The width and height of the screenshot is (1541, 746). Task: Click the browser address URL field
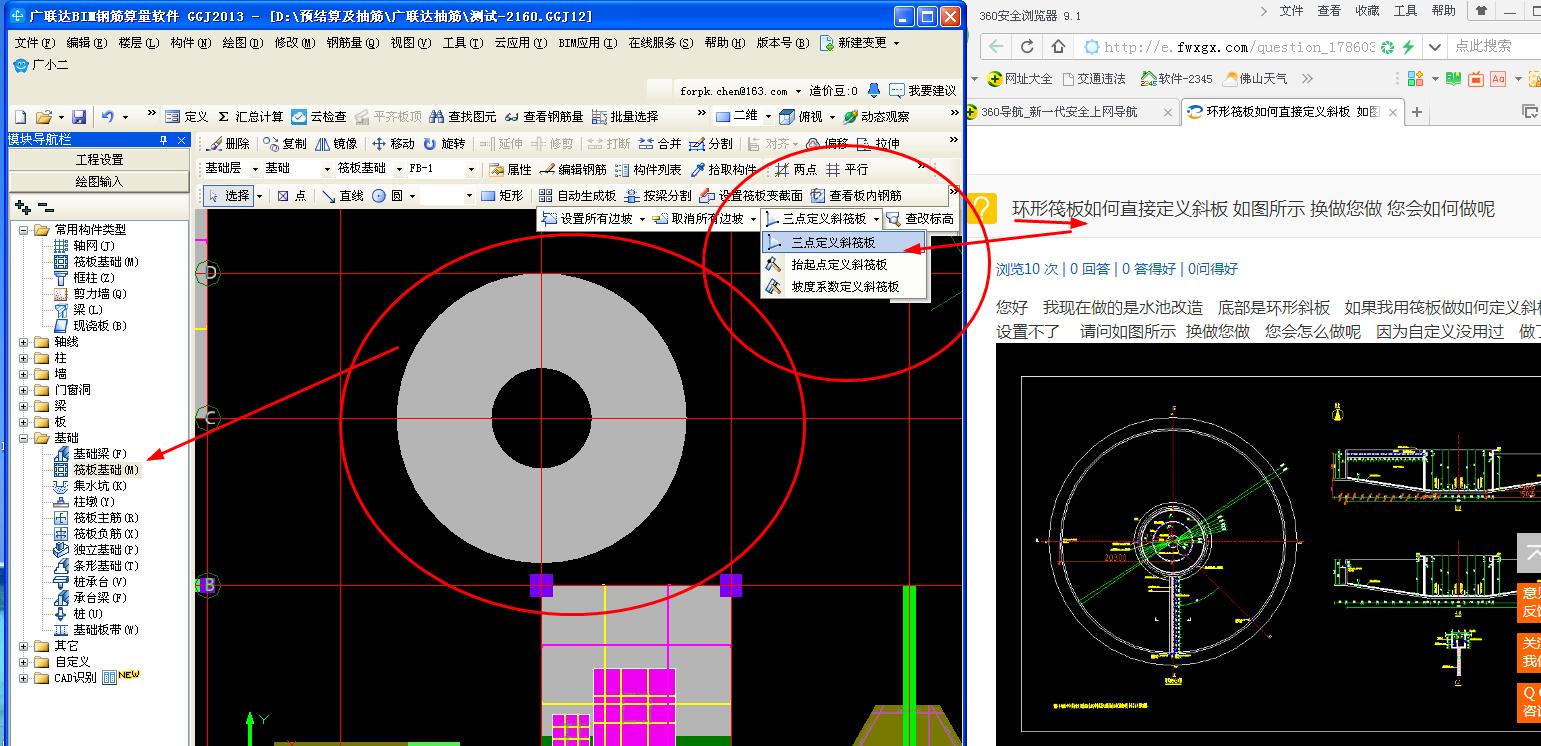pyautogui.click(x=1228, y=46)
